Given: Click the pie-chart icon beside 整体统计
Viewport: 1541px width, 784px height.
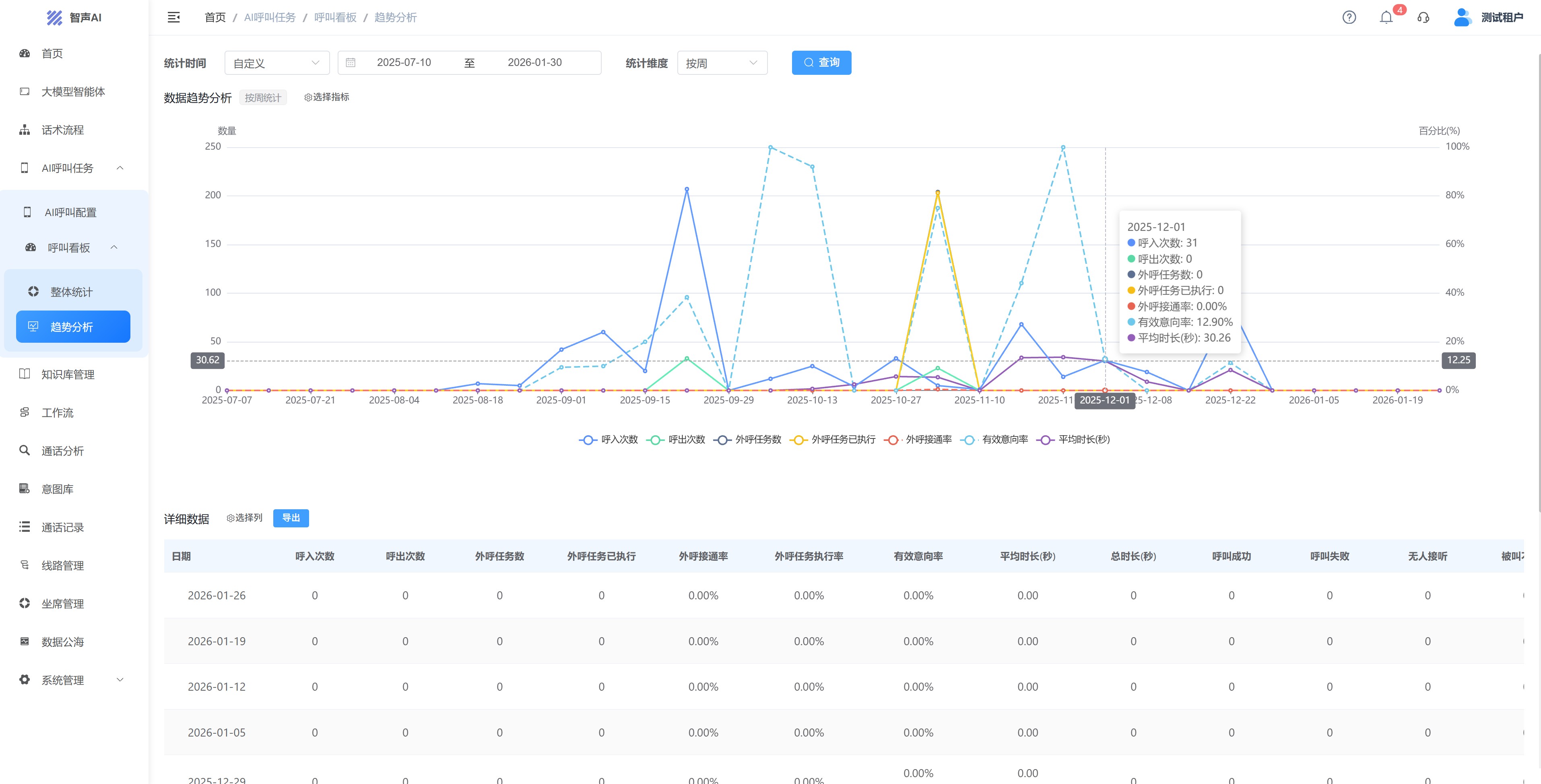Looking at the screenshot, I should (x=33, y=291).
